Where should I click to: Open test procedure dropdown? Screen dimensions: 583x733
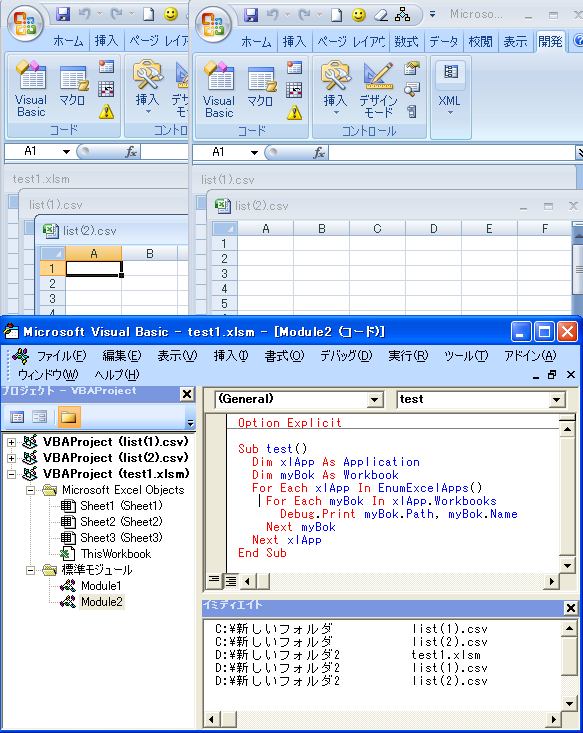point(556,400)
